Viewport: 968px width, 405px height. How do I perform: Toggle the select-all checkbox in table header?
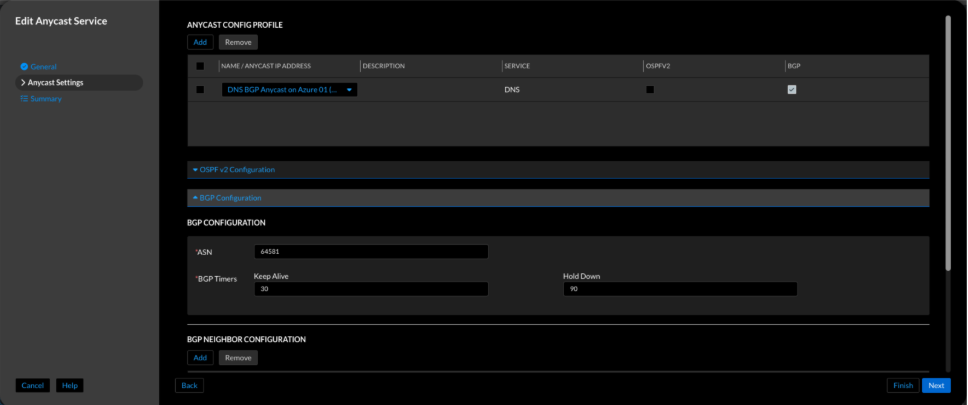200,66
